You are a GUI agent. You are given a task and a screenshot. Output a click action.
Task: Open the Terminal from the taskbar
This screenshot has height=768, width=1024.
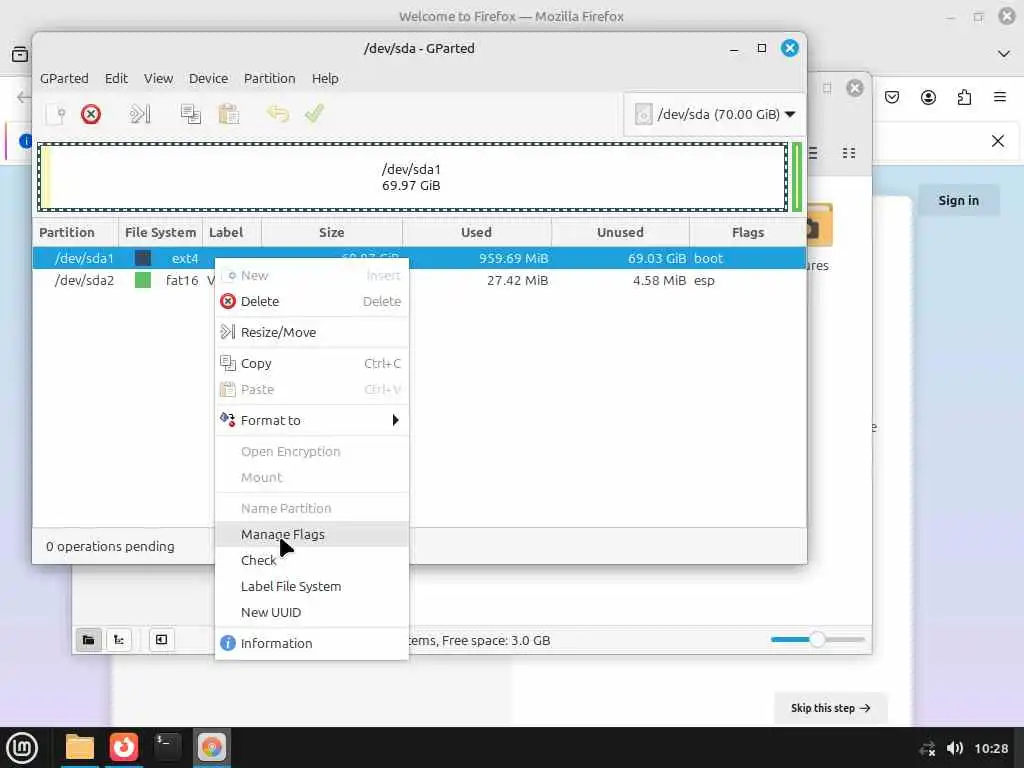click(167, 747)
